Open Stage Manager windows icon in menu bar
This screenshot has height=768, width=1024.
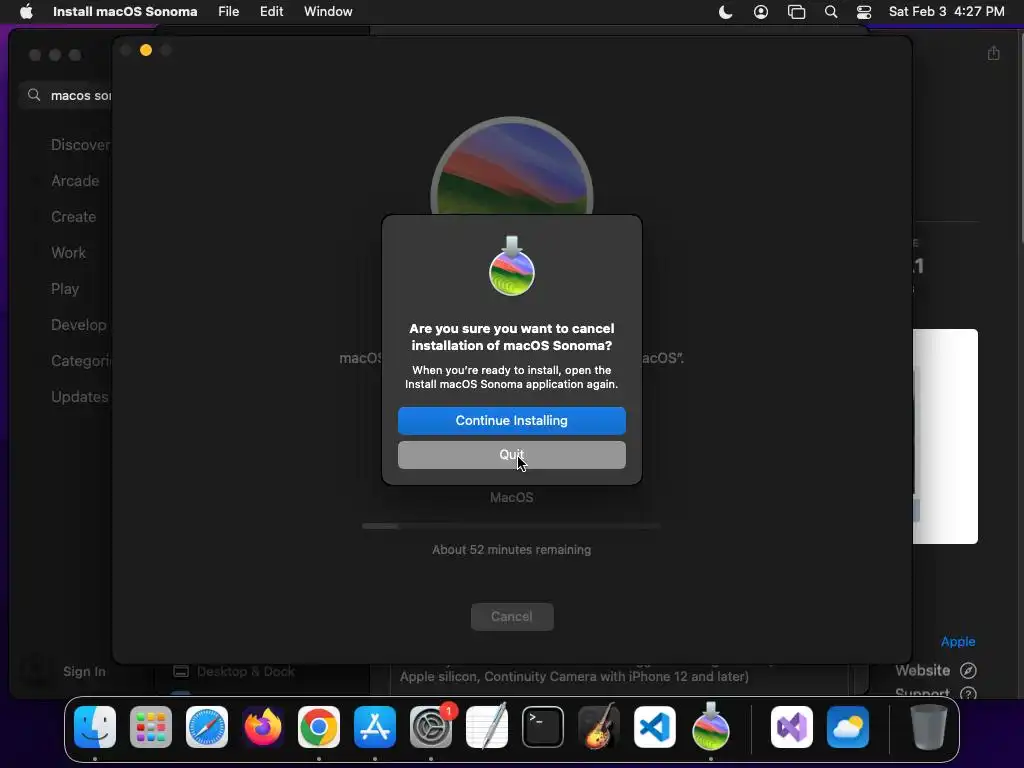(x=796, y=12)
